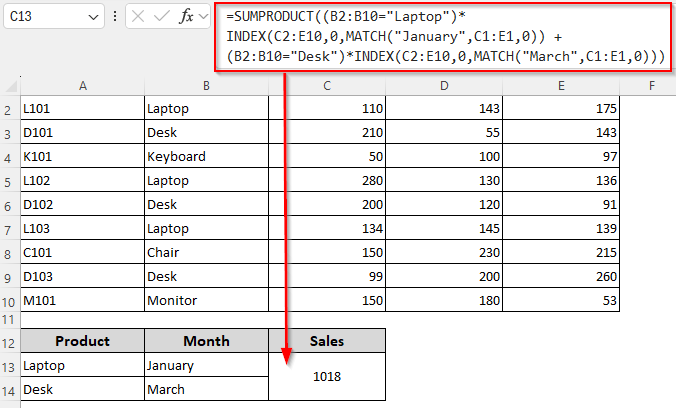Select row 11 header
This screenshot has height=408, width=676.
tap(8, 320)
